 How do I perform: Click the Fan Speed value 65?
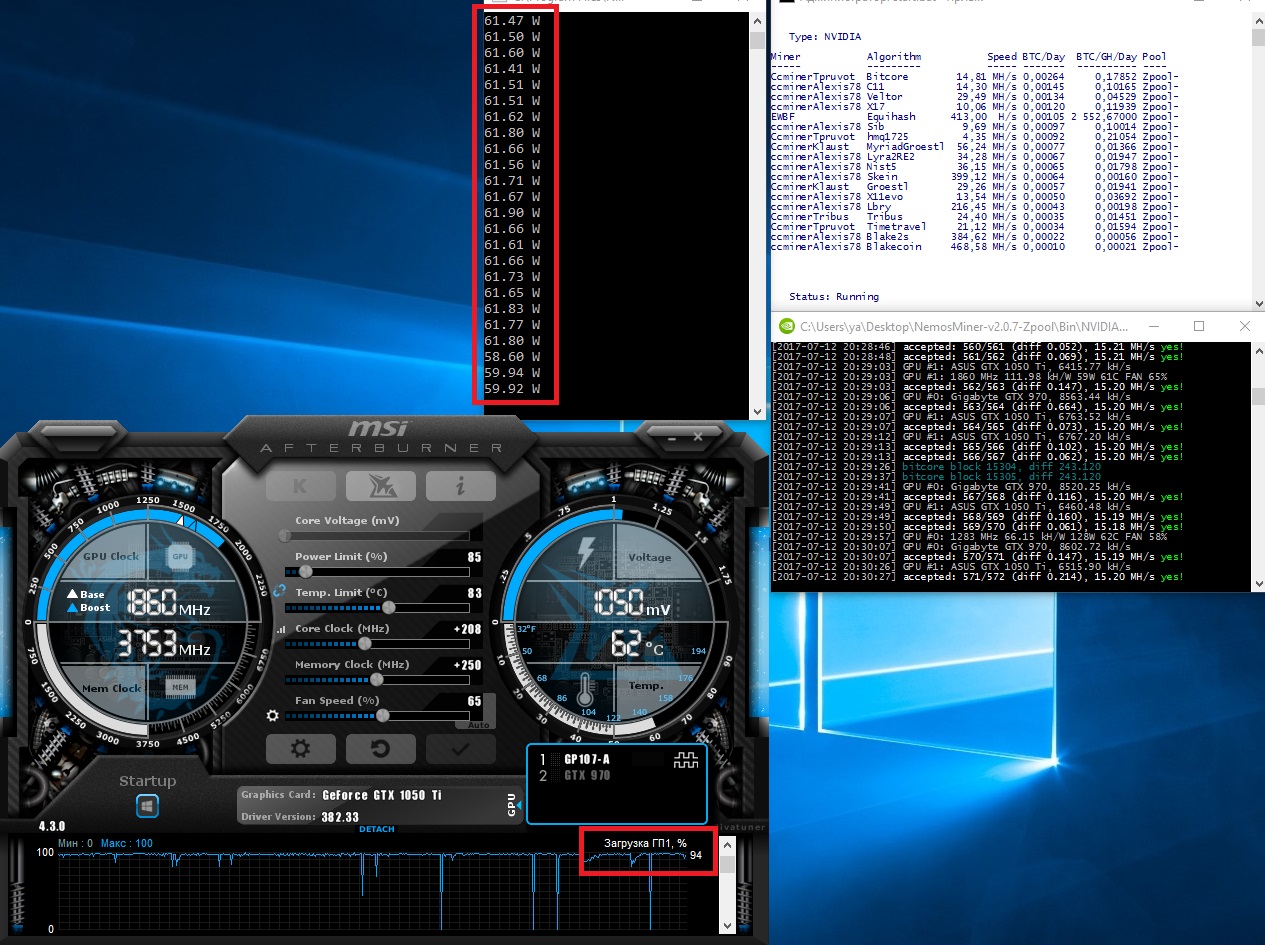(x=474, y=701)
